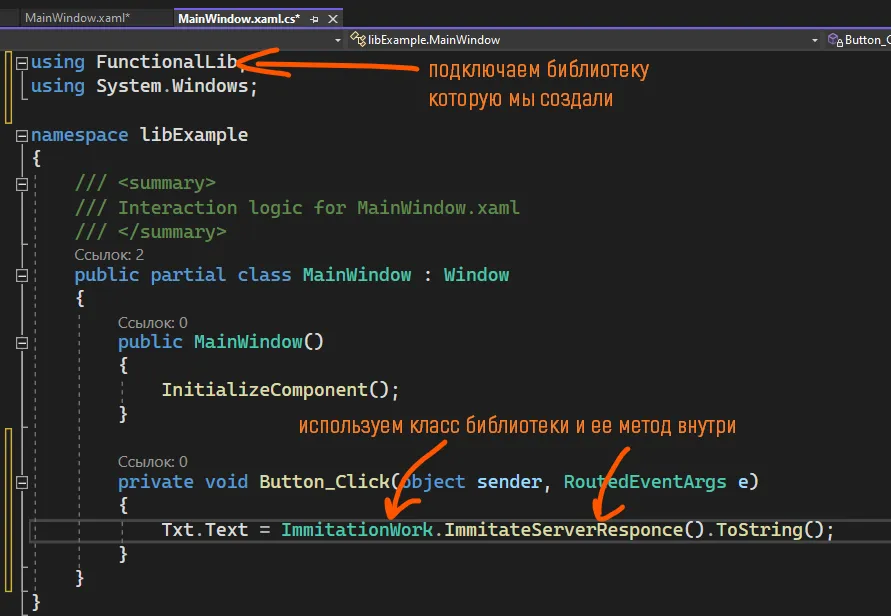
Task: Click the opening <summary> comment line
Action: tap(145, 183)
